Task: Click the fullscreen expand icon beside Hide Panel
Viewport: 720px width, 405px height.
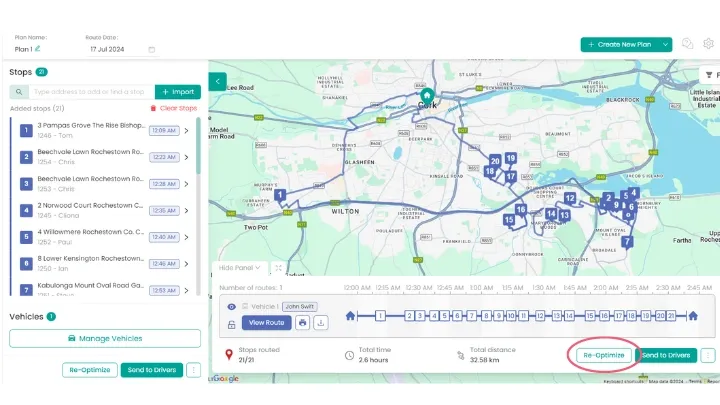Action: coord(278,268)
